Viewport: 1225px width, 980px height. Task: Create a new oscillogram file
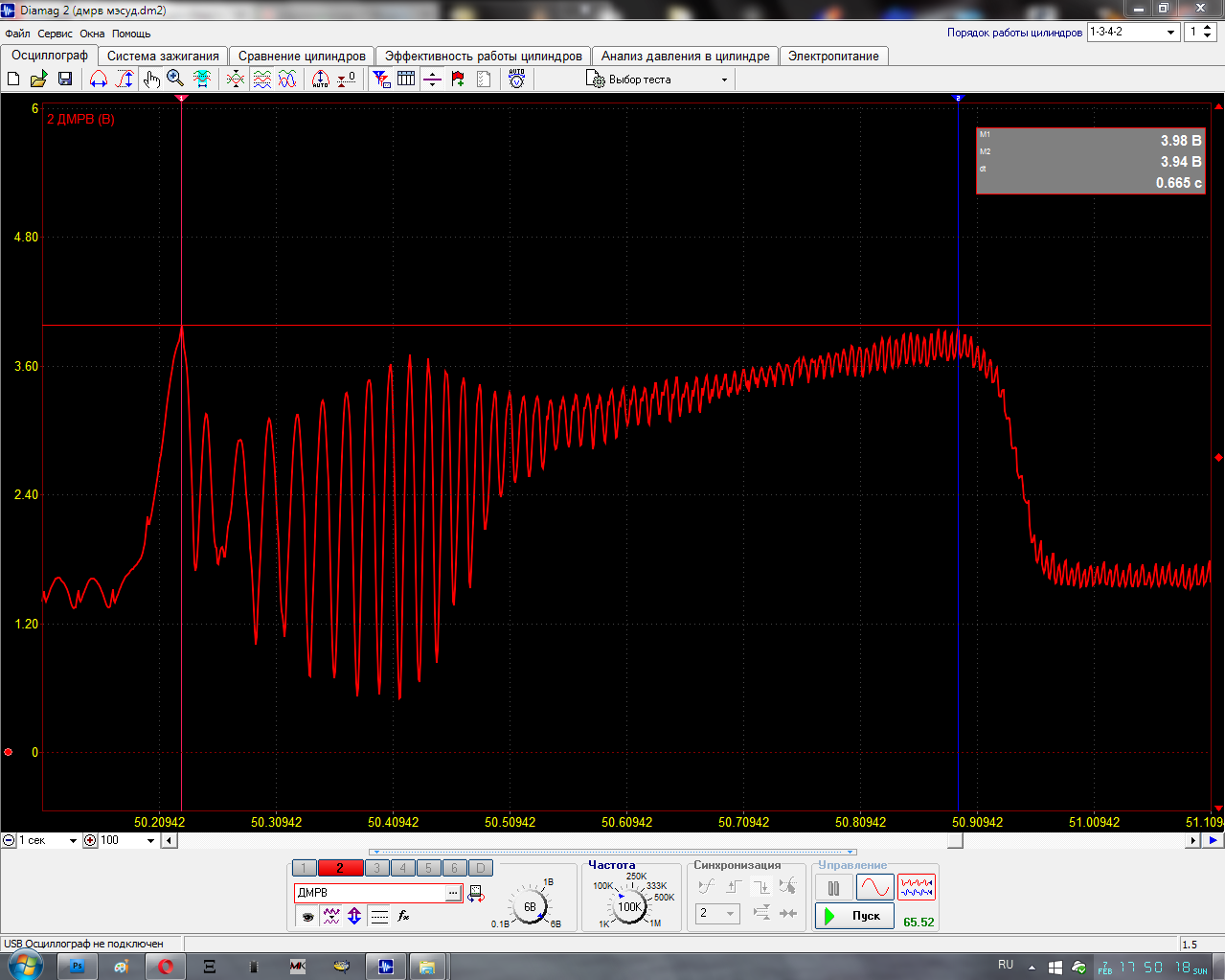click(x=13, y=80)
